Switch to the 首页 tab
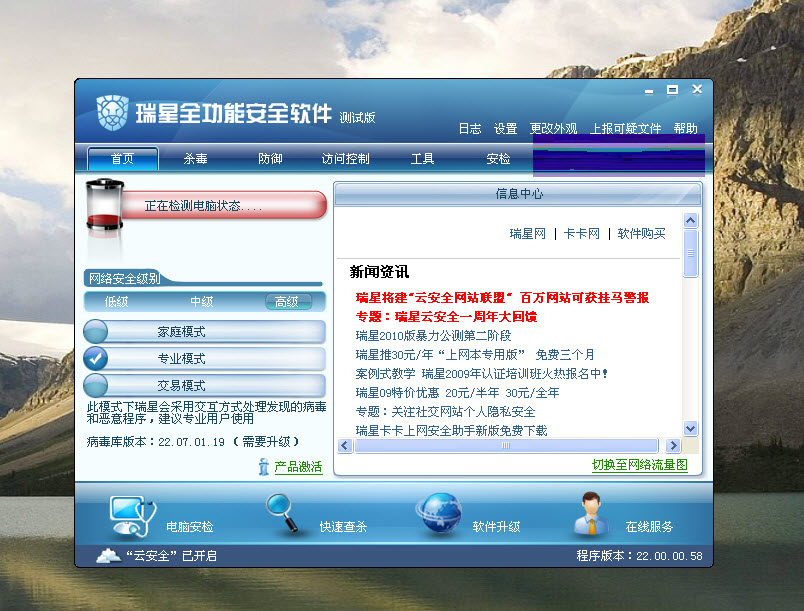This screenshot has width=804, height=611. tap(123, 159)
